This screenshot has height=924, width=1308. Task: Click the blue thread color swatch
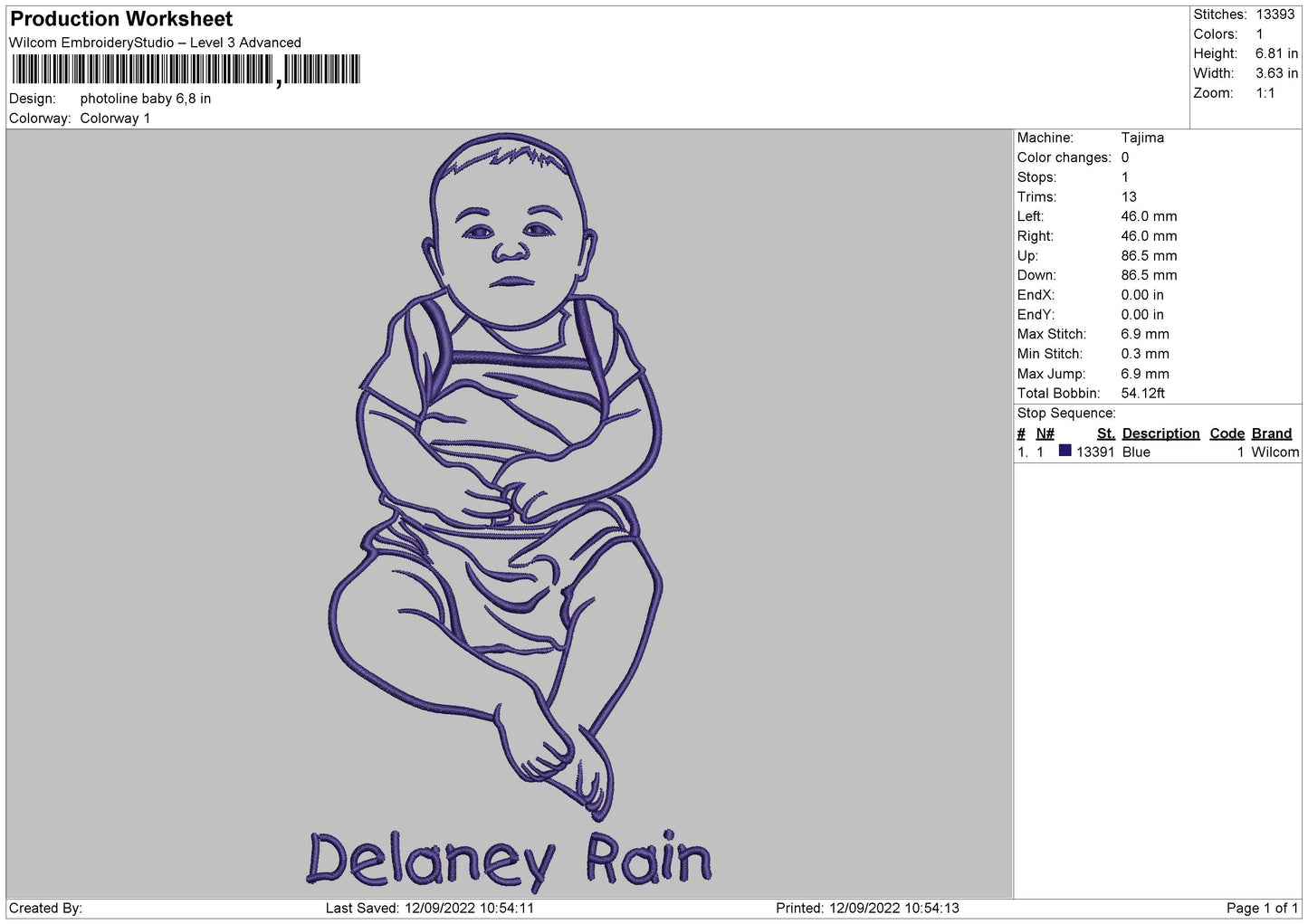coord(1065,451)
